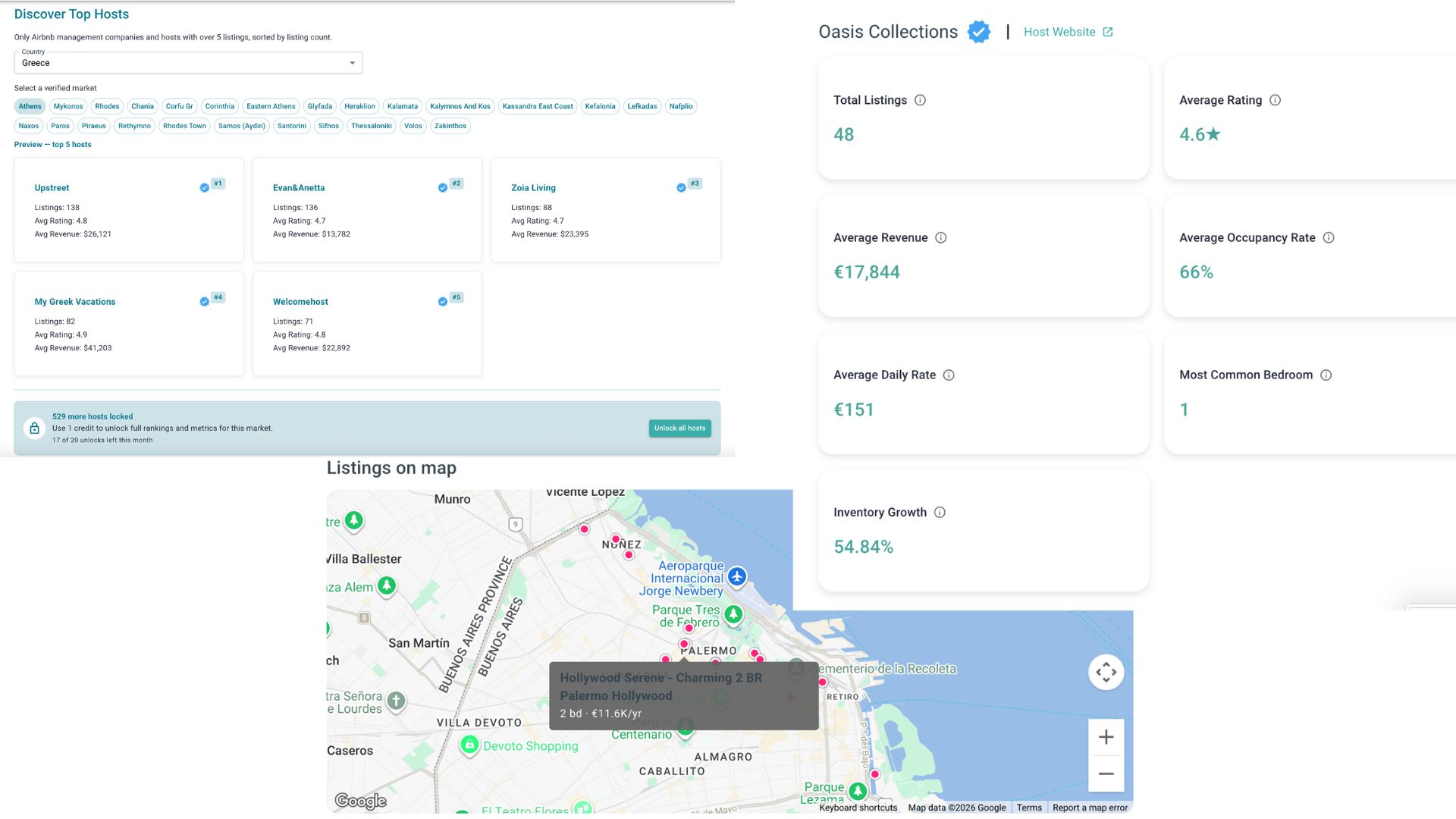Screen dimensions: 1456x819
Task: Click the Parque Tres de Febrero marker
Action: coord(733,614)
